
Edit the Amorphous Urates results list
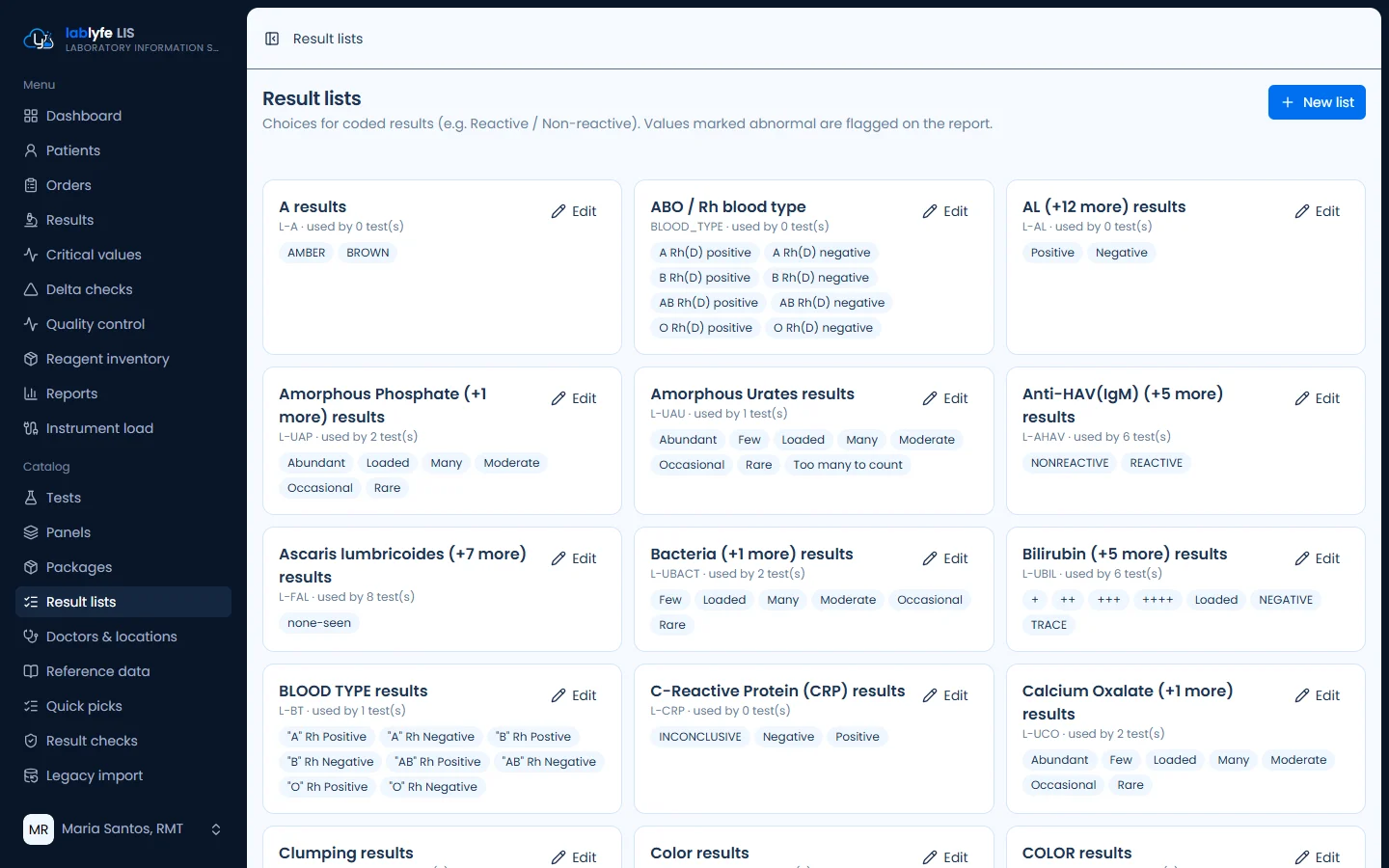click(x=945, y=398)
